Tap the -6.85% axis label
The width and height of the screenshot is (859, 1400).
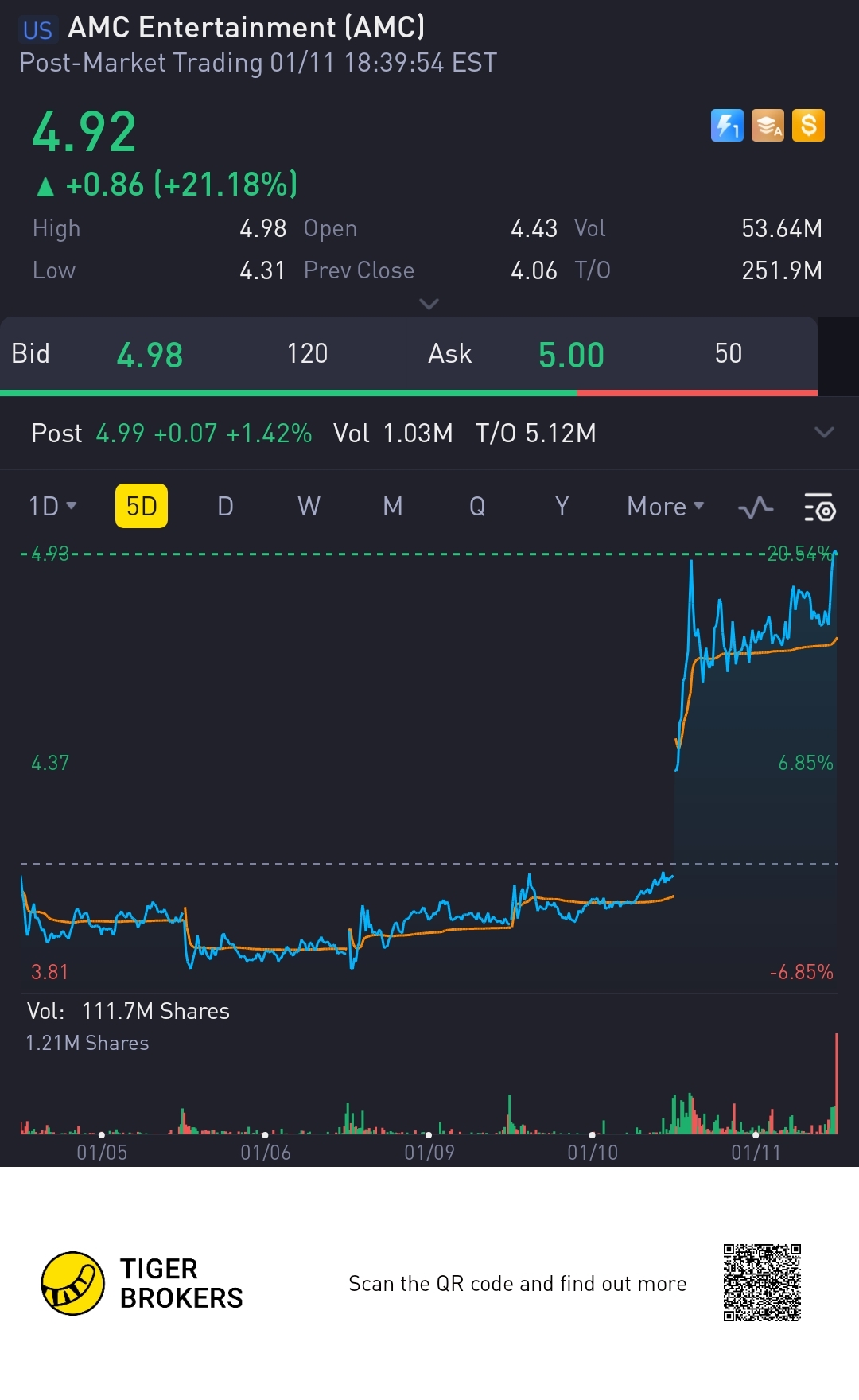pos(801,972)
